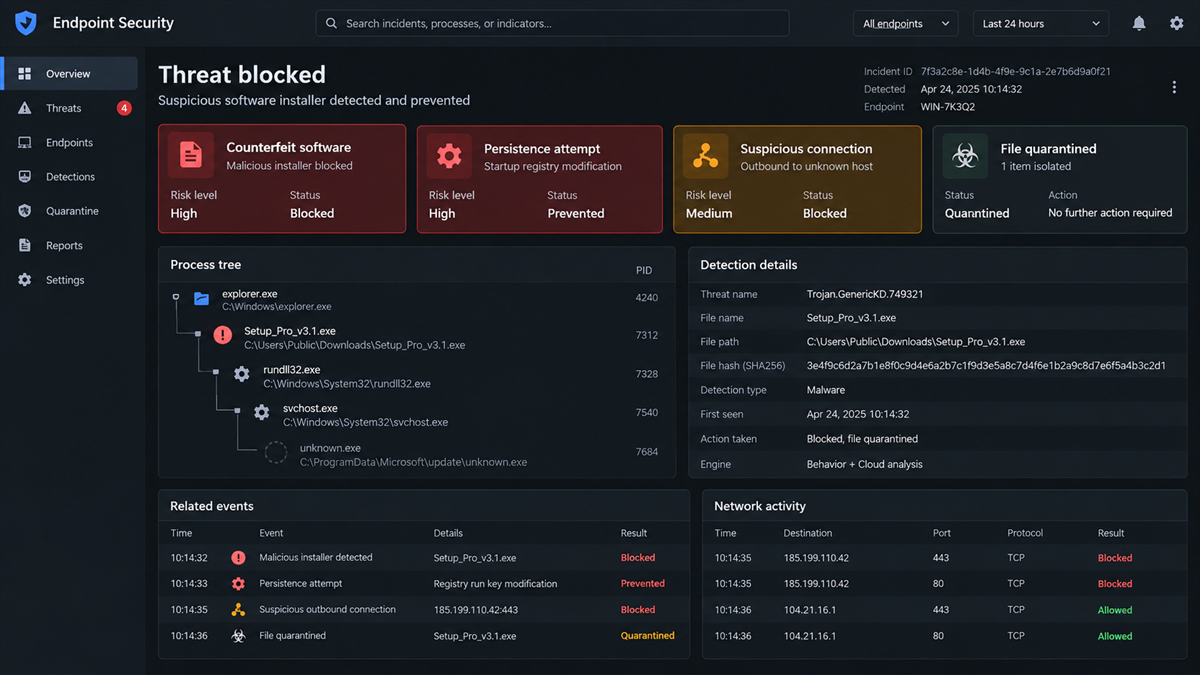Open the Last 24 hours time dropdown
Viewport: 1200px width, 675px height.
click(x=1041, y=23)
